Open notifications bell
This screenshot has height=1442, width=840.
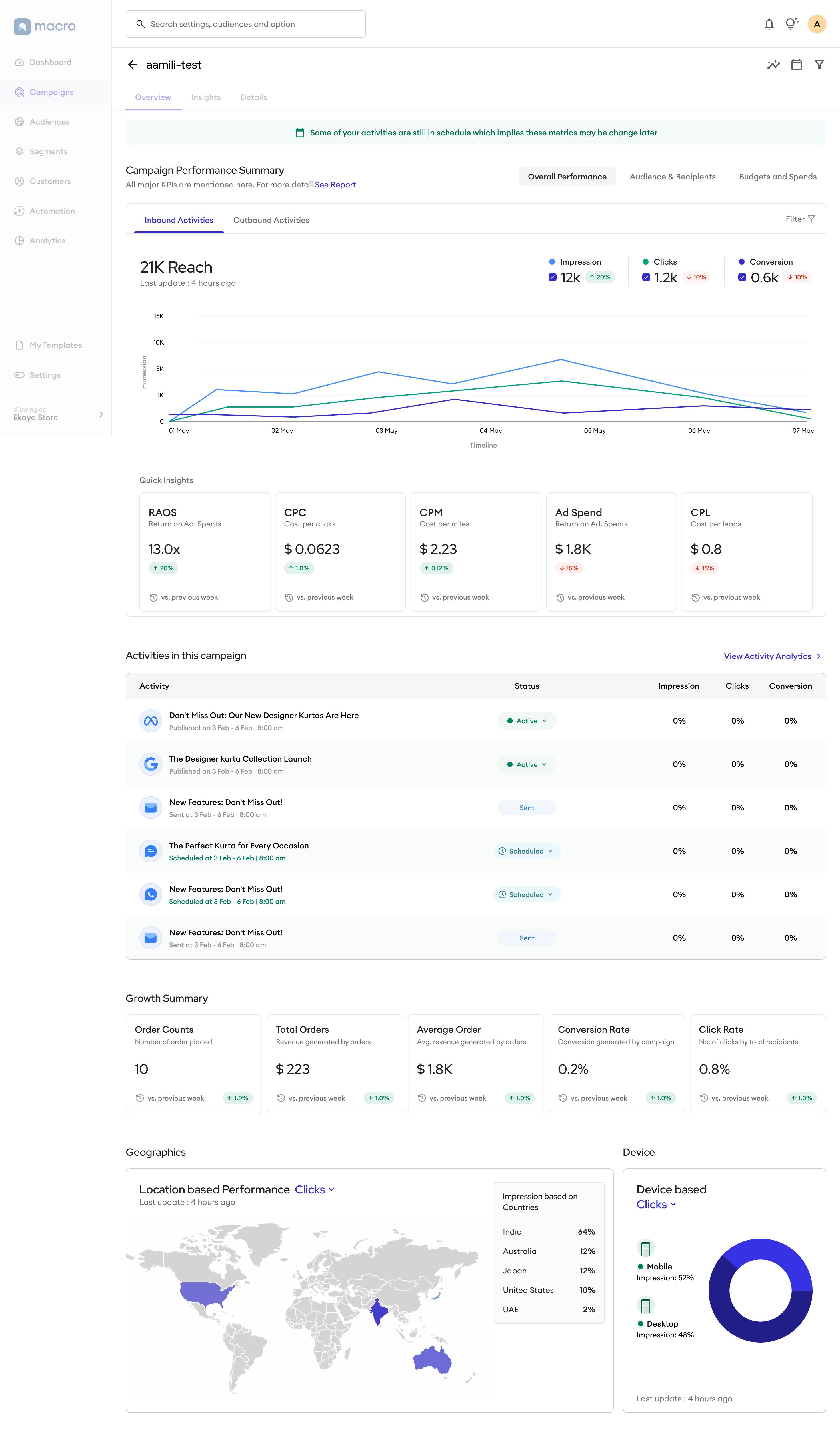769,24
